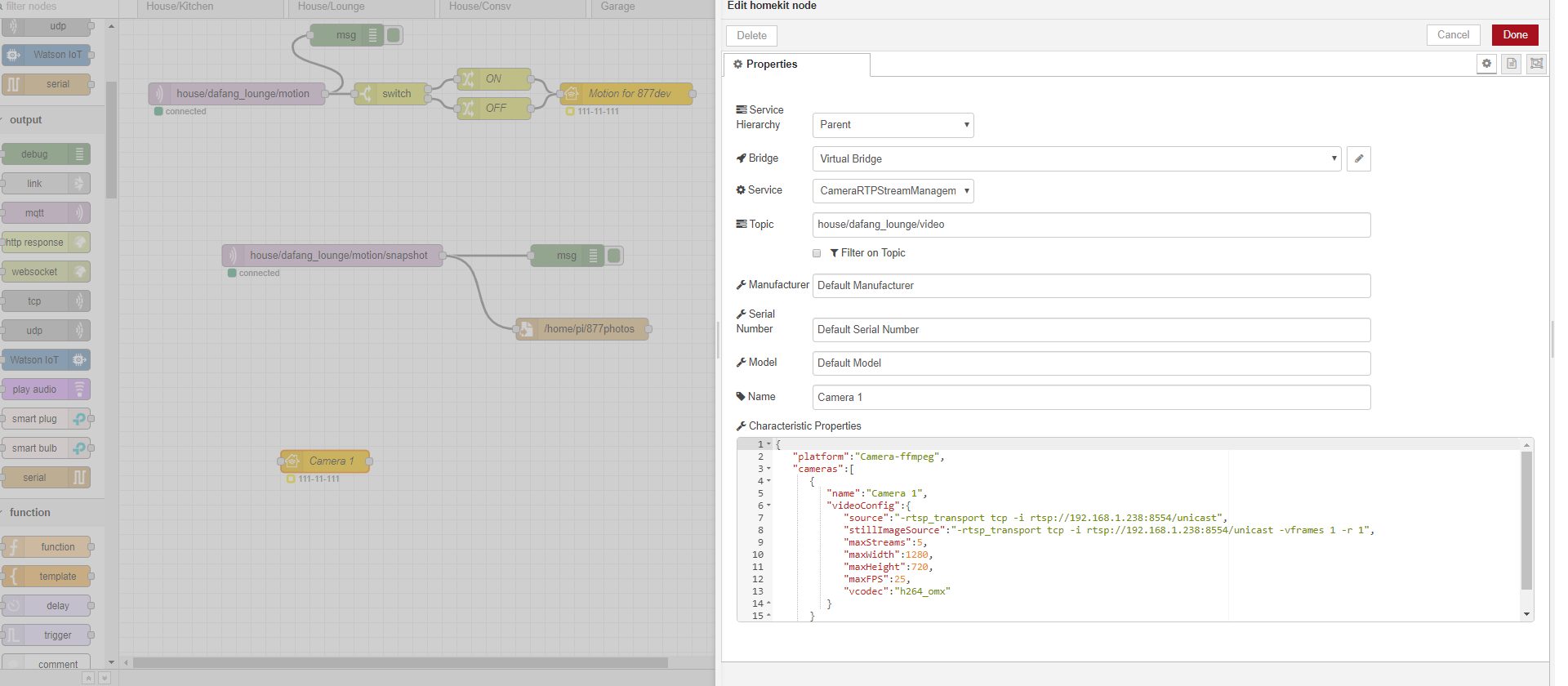1568x686 pixels.
Task: Focus the Serial Number input field
Action: click(x=1091, y=330)
